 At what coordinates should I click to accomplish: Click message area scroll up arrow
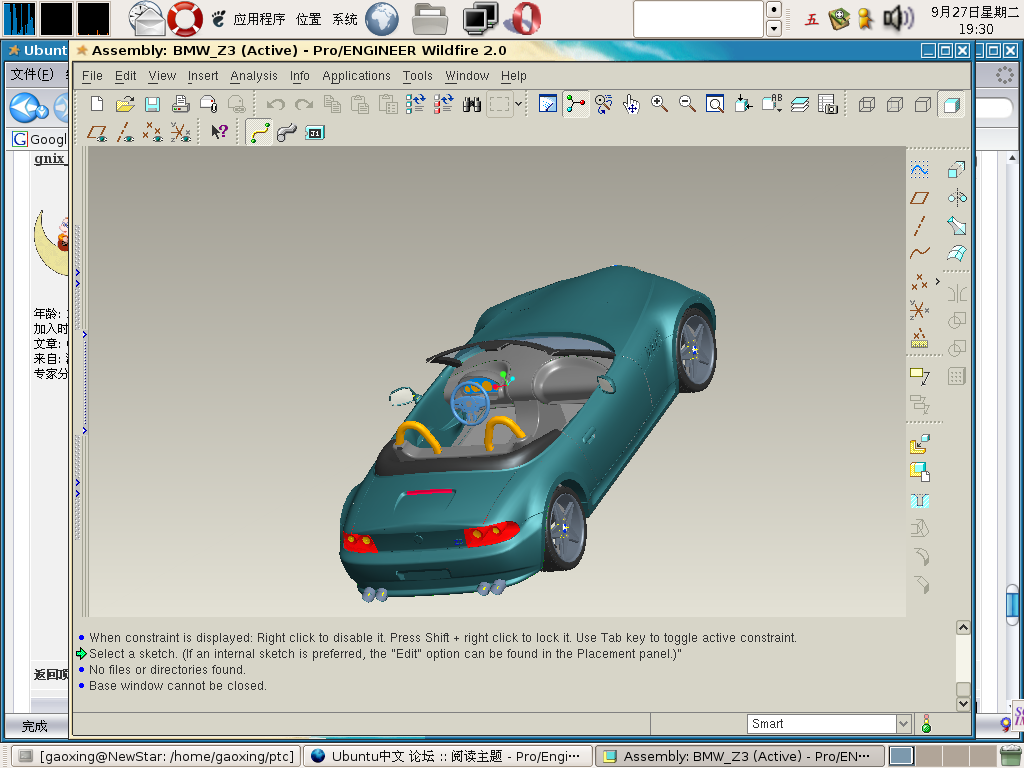click(963, 628)
